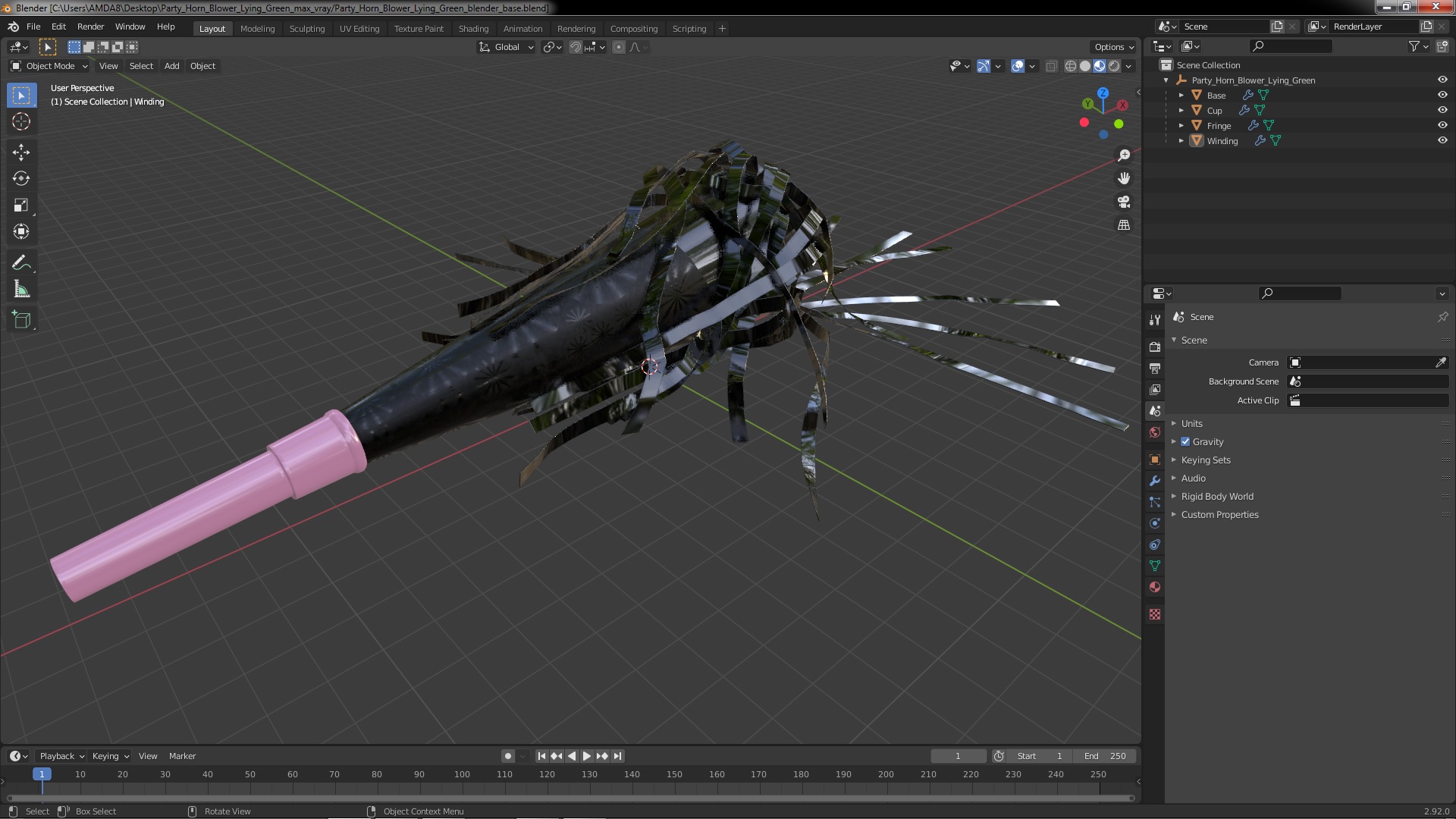Select the Move tool in toolbar

pos(21,152)
